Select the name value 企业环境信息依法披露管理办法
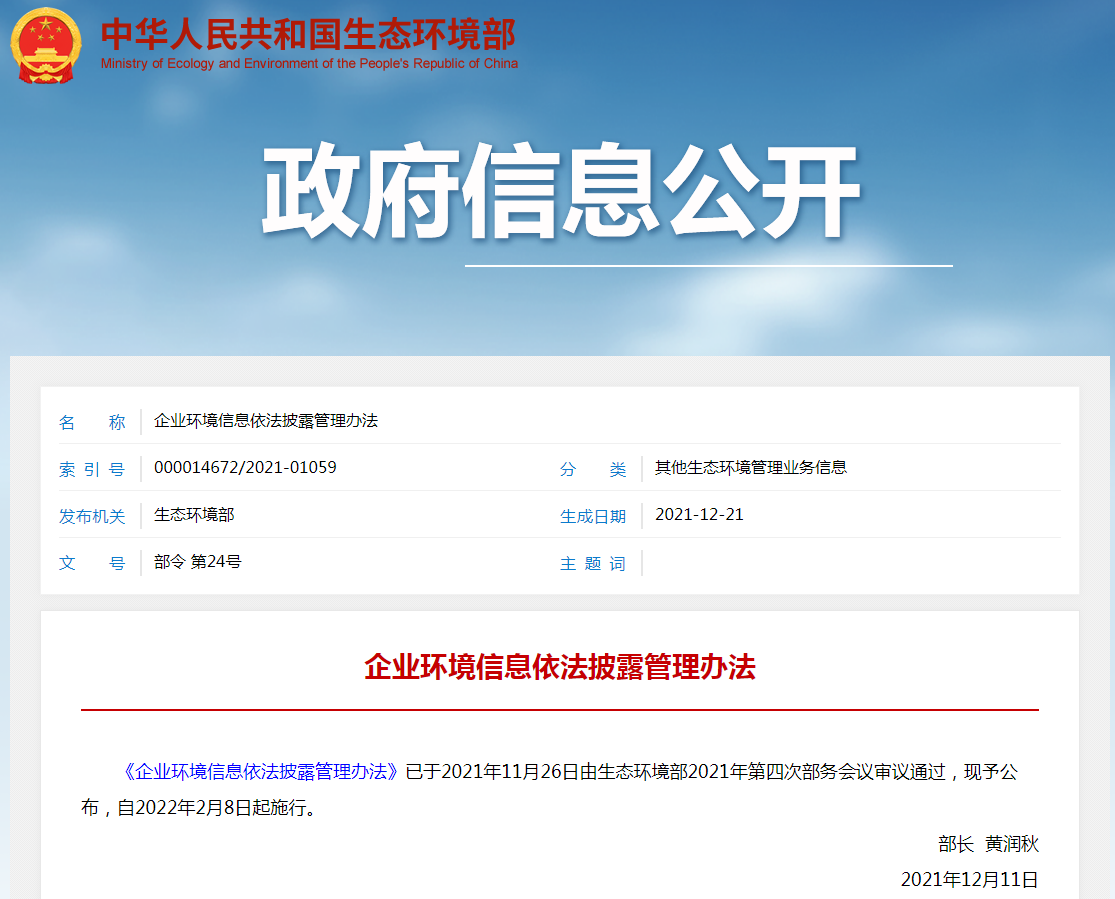1115x899 pixels. pos(266,421)
